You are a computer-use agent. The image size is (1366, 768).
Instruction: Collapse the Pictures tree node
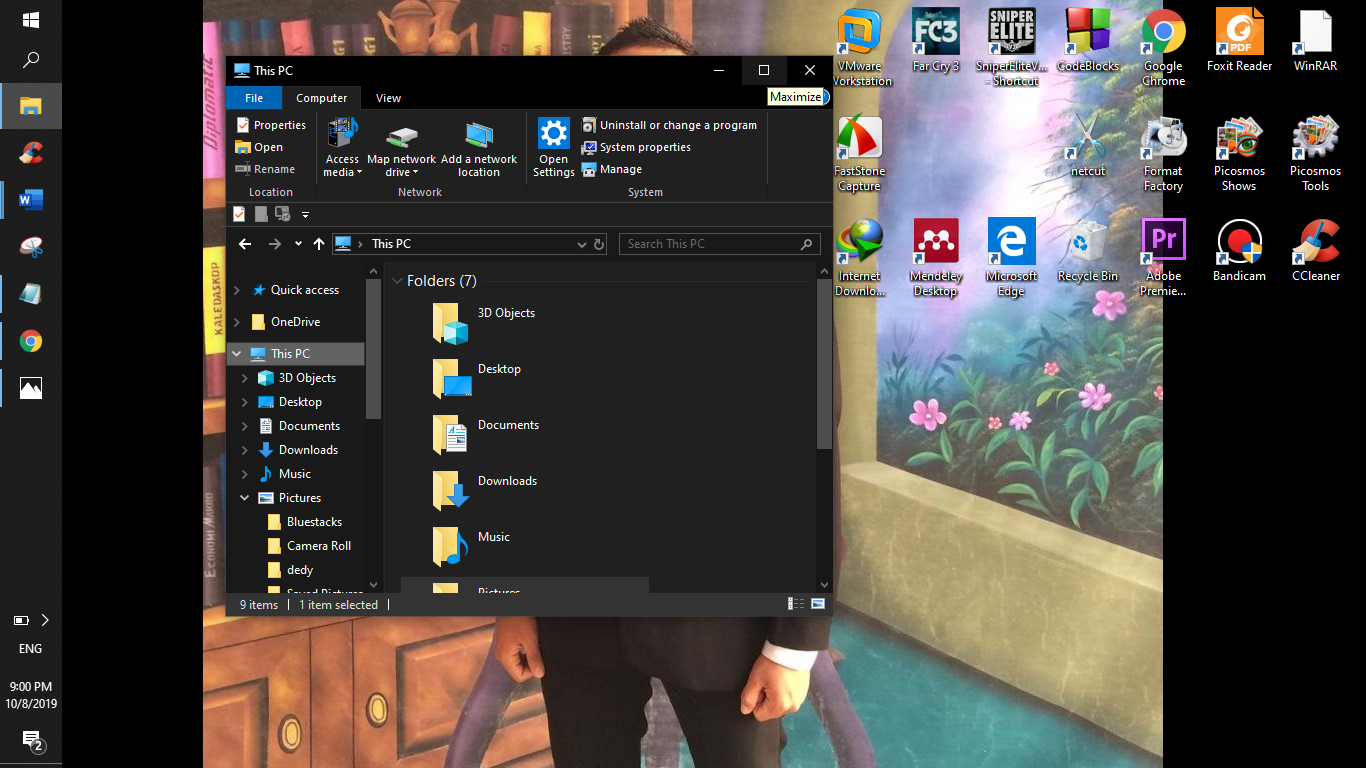coord(245,498)
